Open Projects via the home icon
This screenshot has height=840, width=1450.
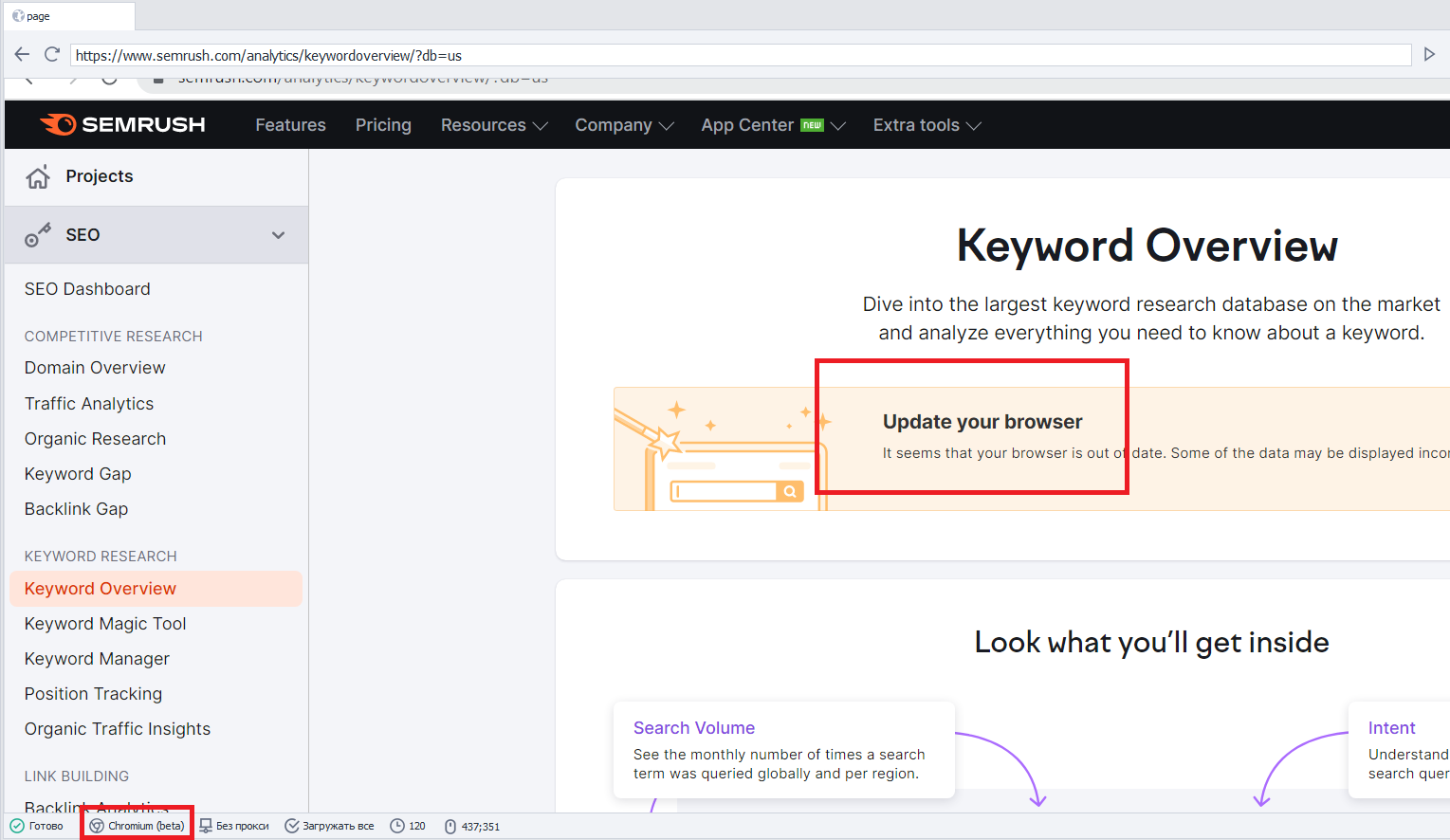pos(38,177)
